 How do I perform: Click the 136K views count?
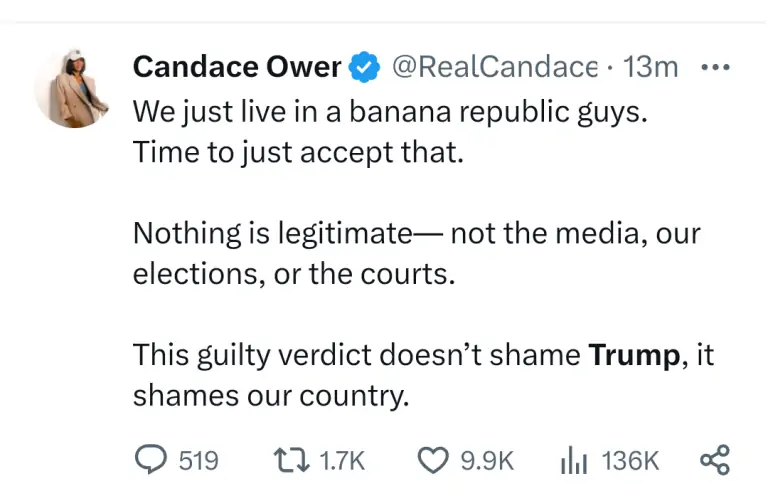631,460
